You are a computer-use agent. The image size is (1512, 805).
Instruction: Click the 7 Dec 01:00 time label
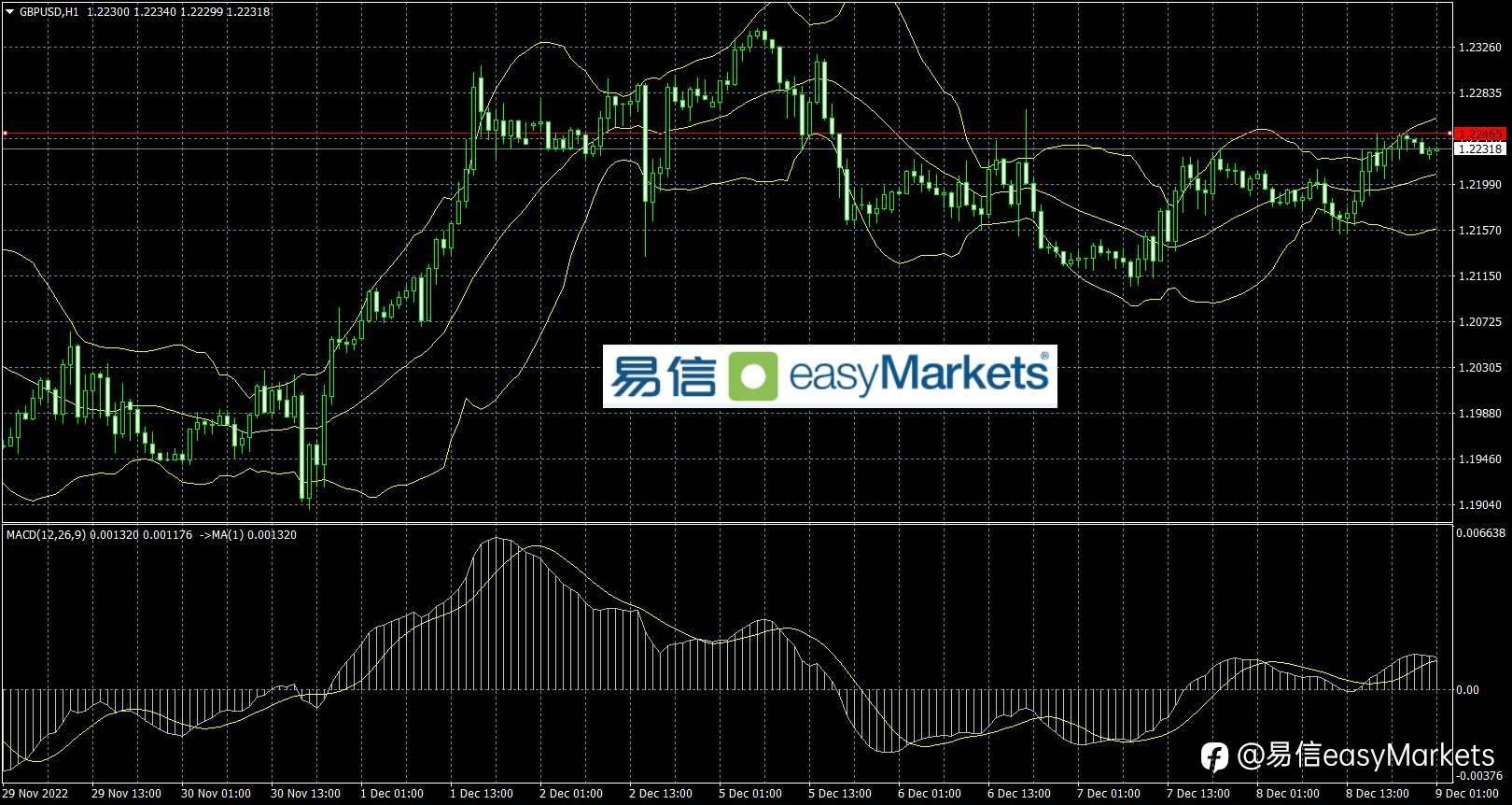coord(1109,794)
